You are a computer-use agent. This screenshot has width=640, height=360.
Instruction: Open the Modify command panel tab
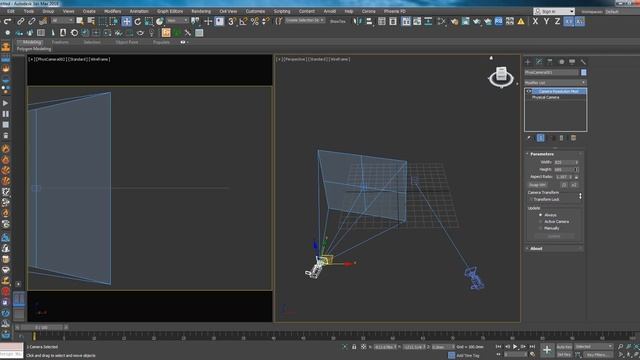click(x=539, y=62)
